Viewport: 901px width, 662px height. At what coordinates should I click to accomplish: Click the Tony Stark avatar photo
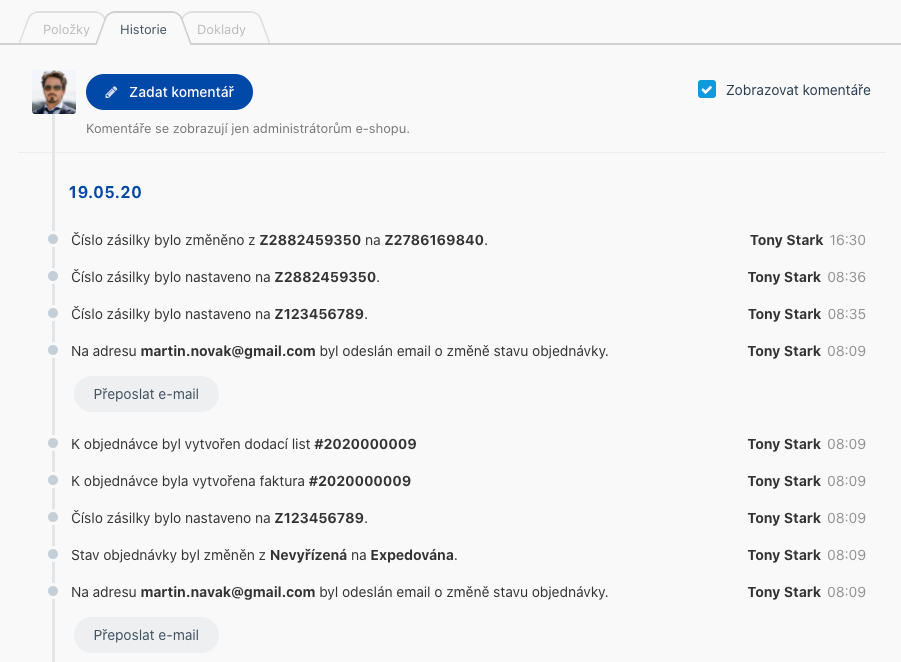(53, 92)
